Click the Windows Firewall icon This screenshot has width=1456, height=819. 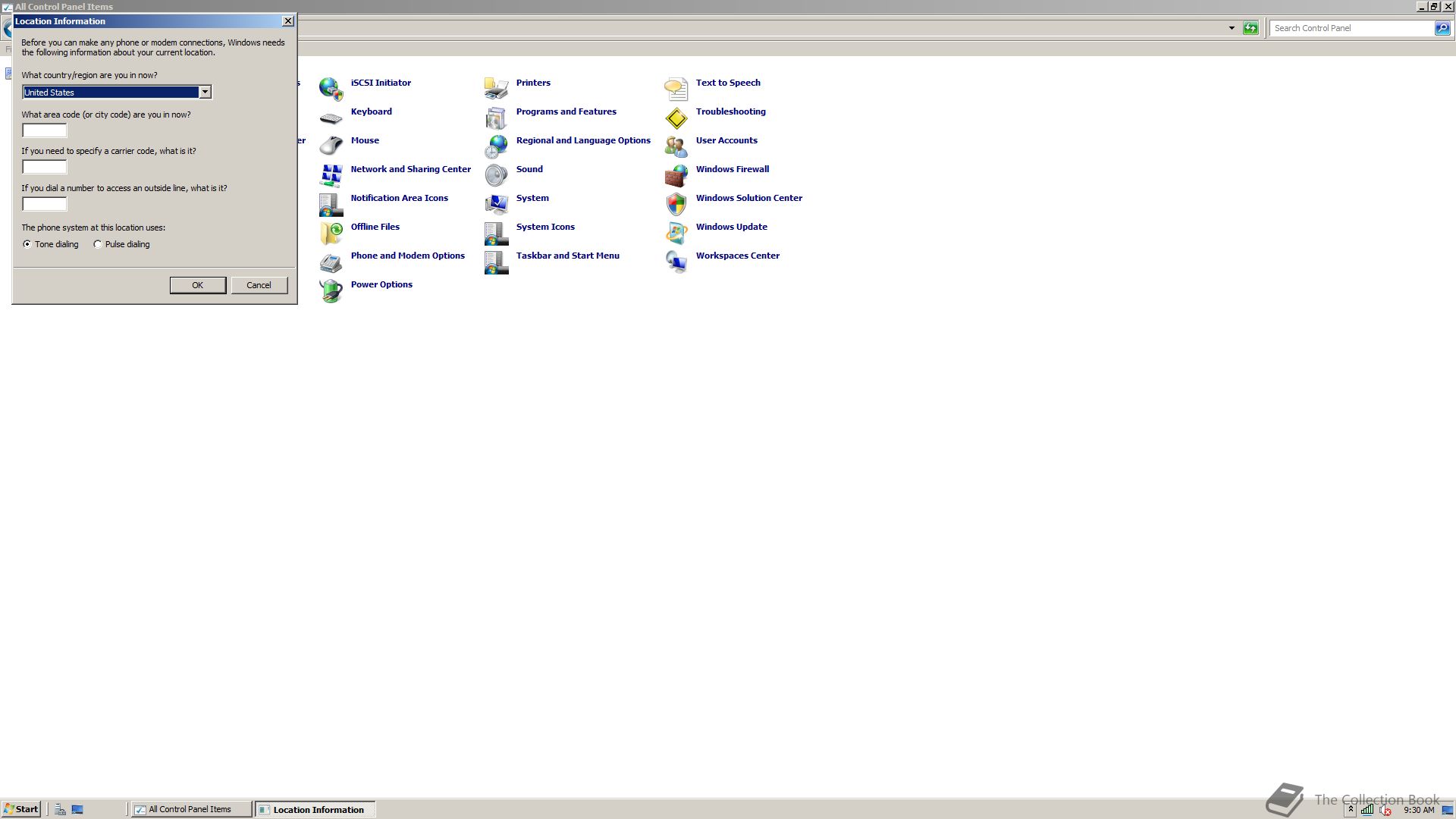pos(676,175)
